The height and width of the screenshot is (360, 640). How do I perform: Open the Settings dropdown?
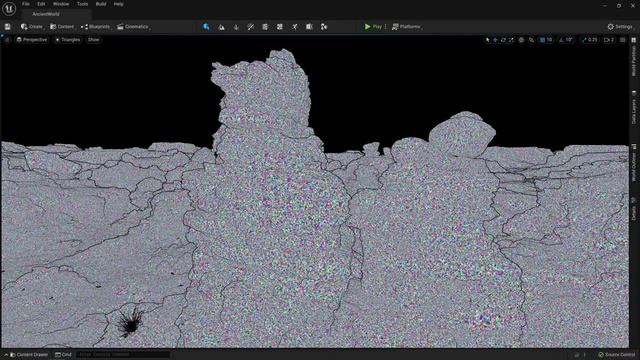coord(620,27)
